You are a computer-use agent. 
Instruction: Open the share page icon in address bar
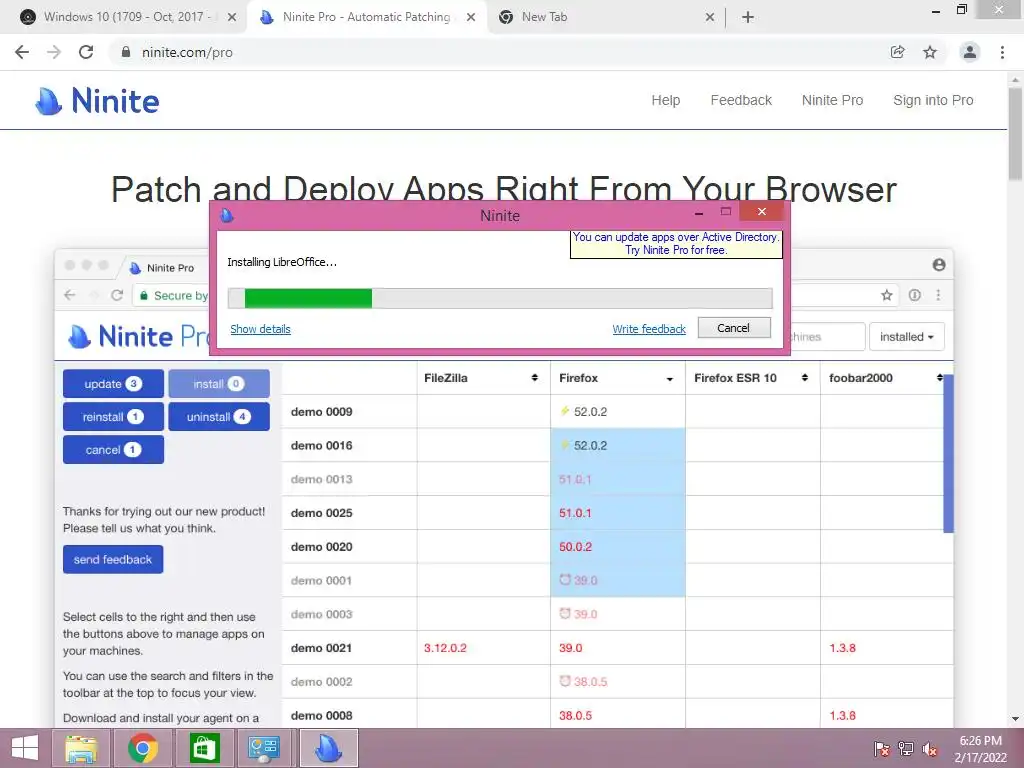click(x=897, y=52)
